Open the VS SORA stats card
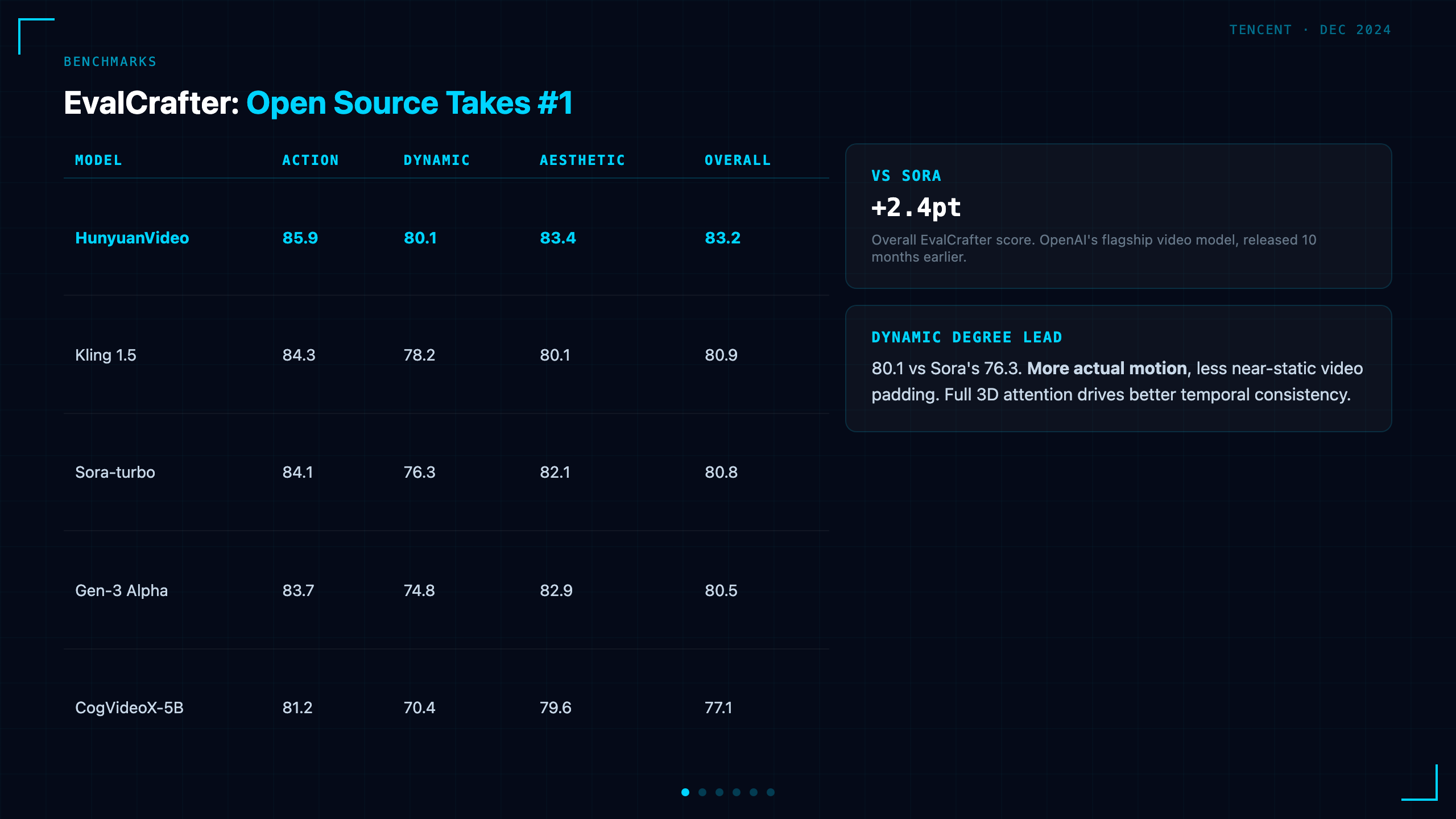 point(1118,216)
